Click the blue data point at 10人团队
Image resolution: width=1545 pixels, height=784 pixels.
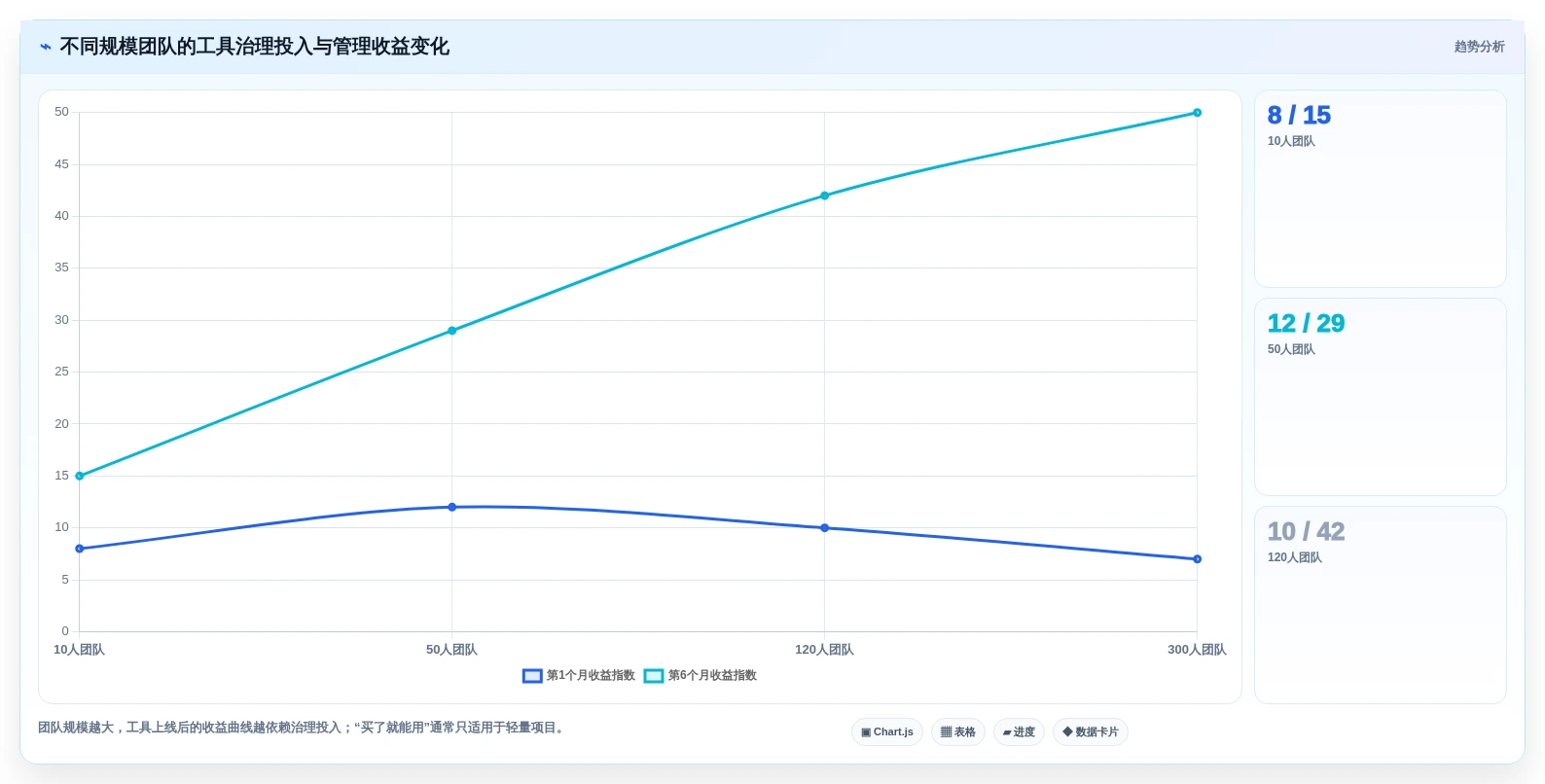[x=80, y=549]
